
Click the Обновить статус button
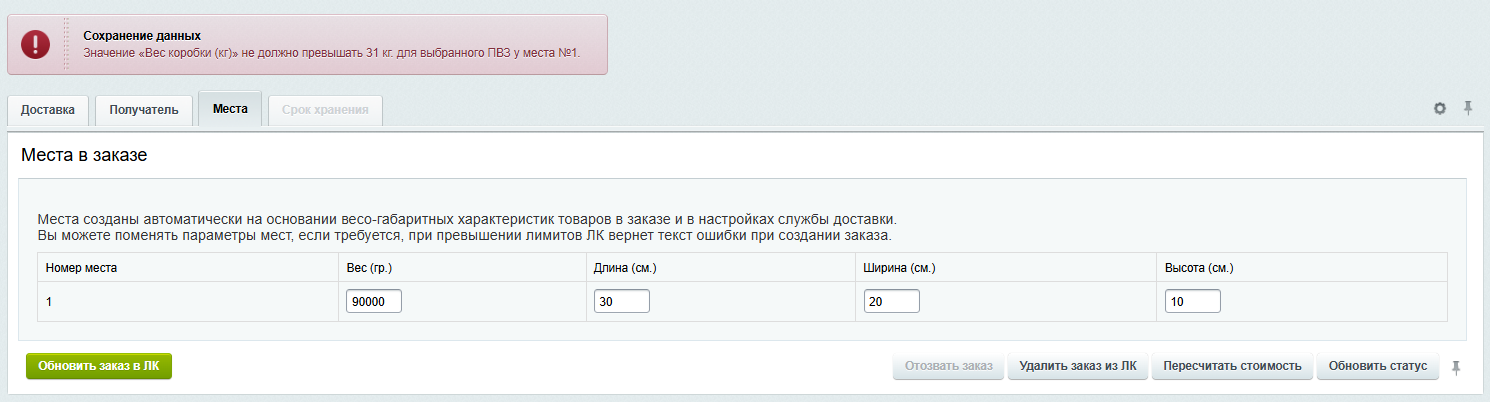point(1378,366)
